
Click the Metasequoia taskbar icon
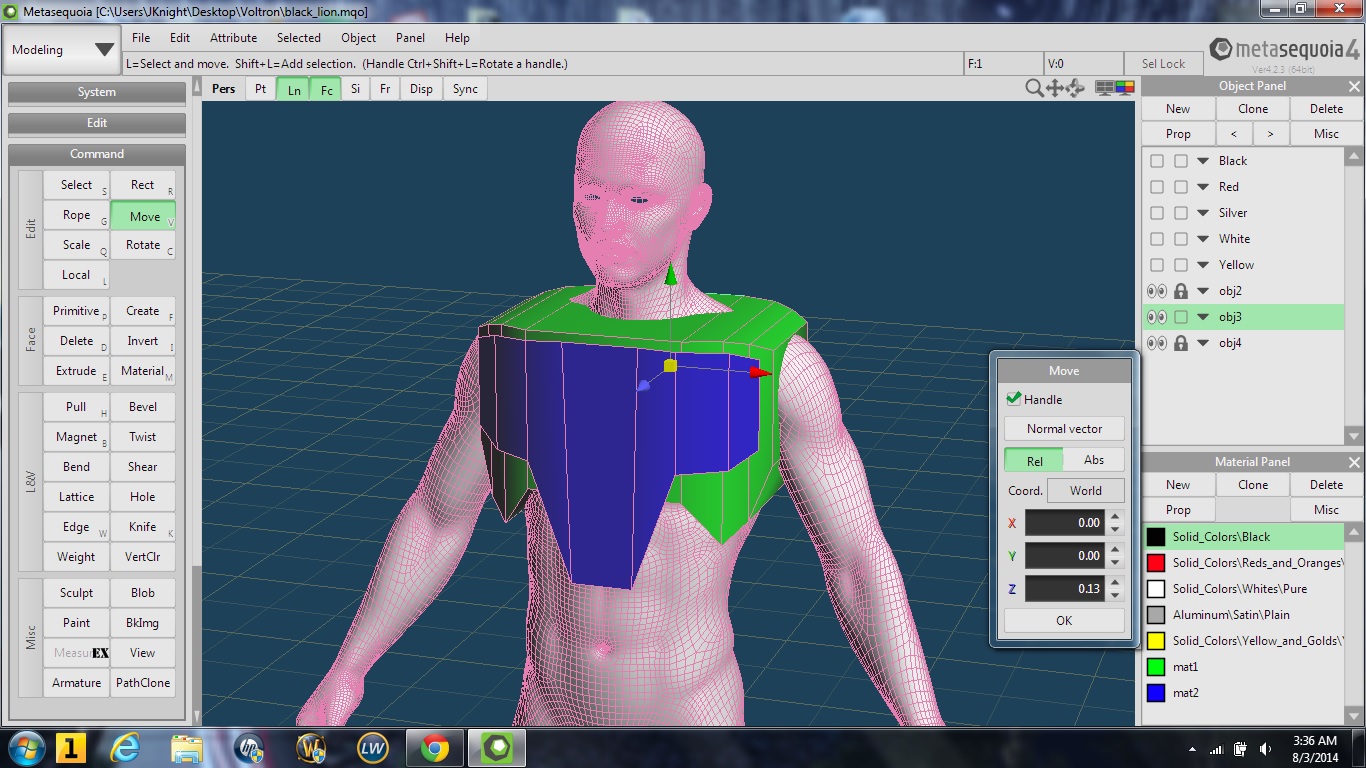[497, 748]
